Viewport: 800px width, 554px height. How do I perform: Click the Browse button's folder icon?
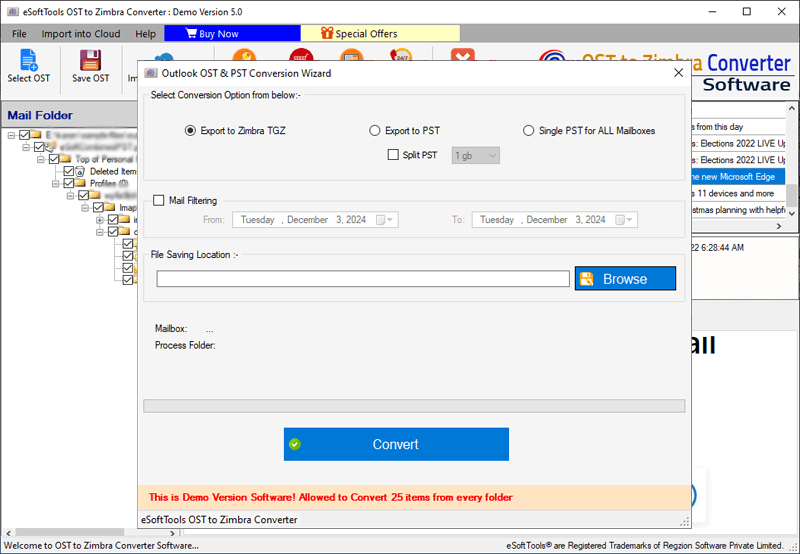(x=587, y=279)
